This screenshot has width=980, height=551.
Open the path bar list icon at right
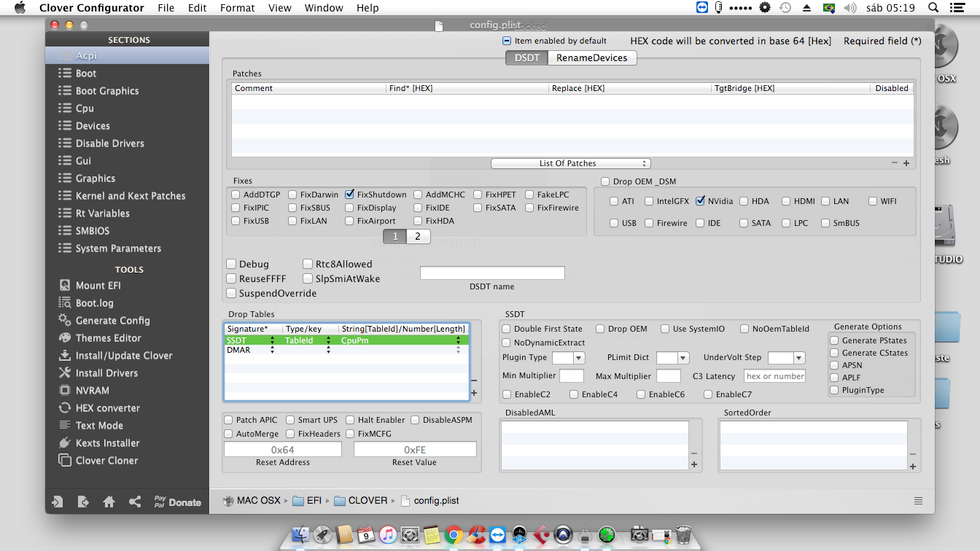[x=918, y=501]
